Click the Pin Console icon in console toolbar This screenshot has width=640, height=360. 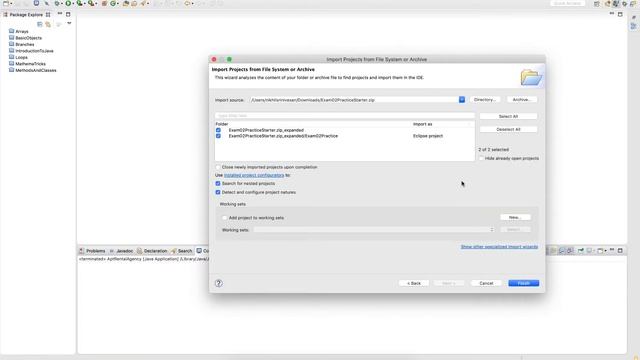pyautogui.click(x=580, y=250)
